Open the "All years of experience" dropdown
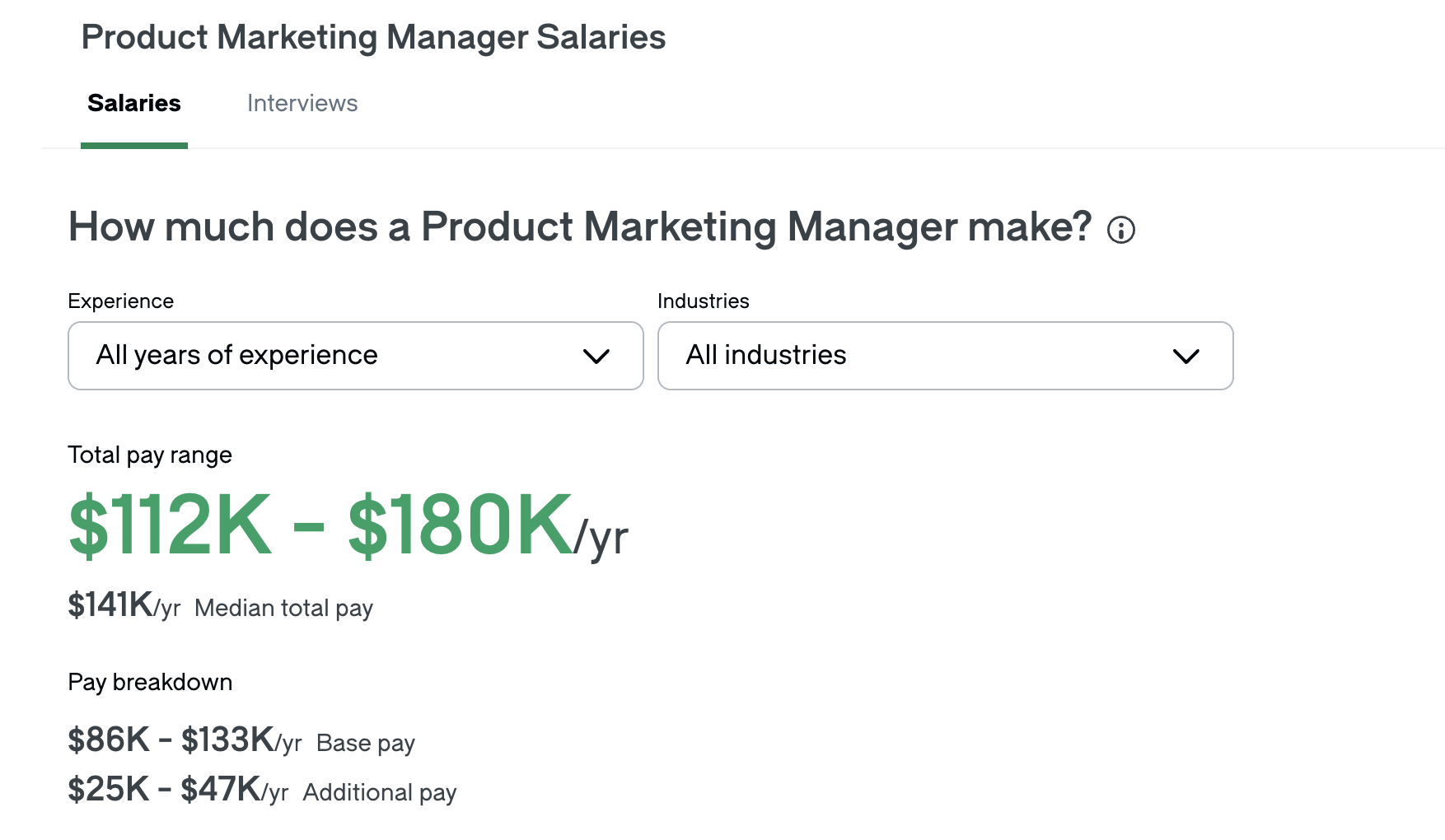The width and height of the screenshot is (1445, 840). [355, 356]
